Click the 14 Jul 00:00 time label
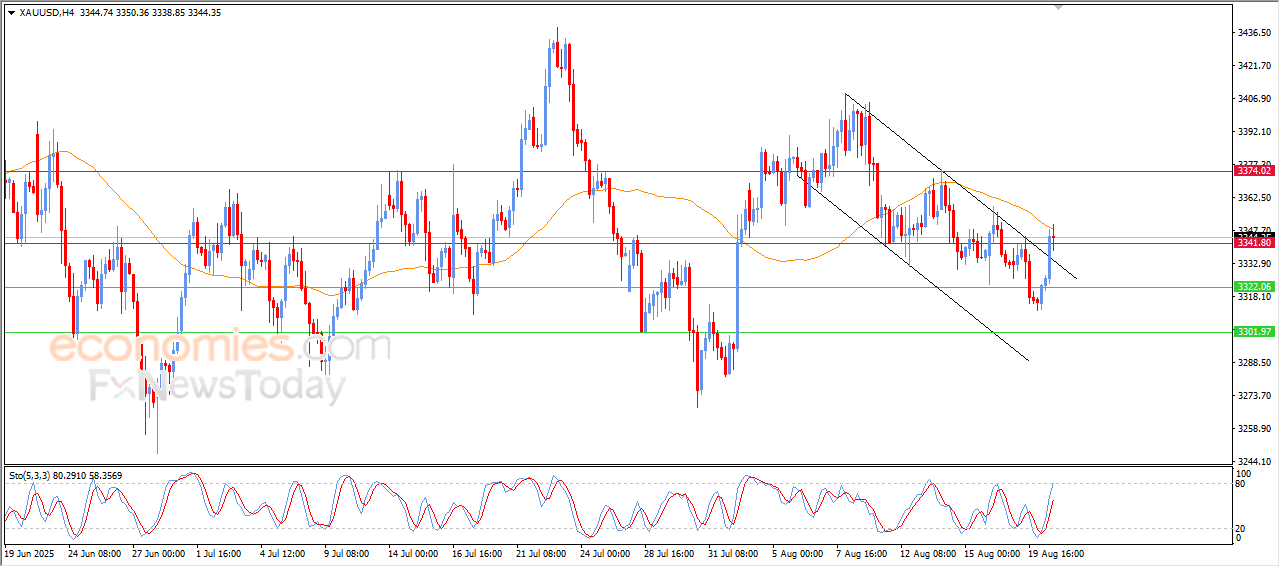1280x567 pixels. [x=414, y=553]
